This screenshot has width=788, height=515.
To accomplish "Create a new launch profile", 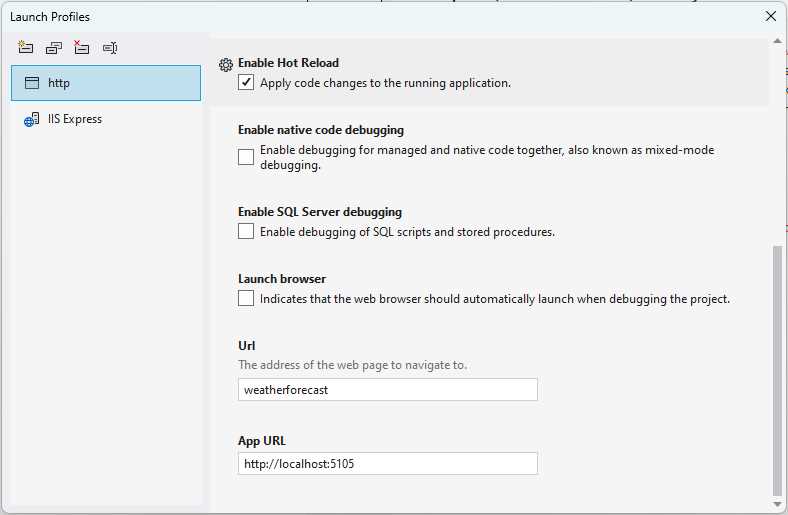I will click(25, 48).
